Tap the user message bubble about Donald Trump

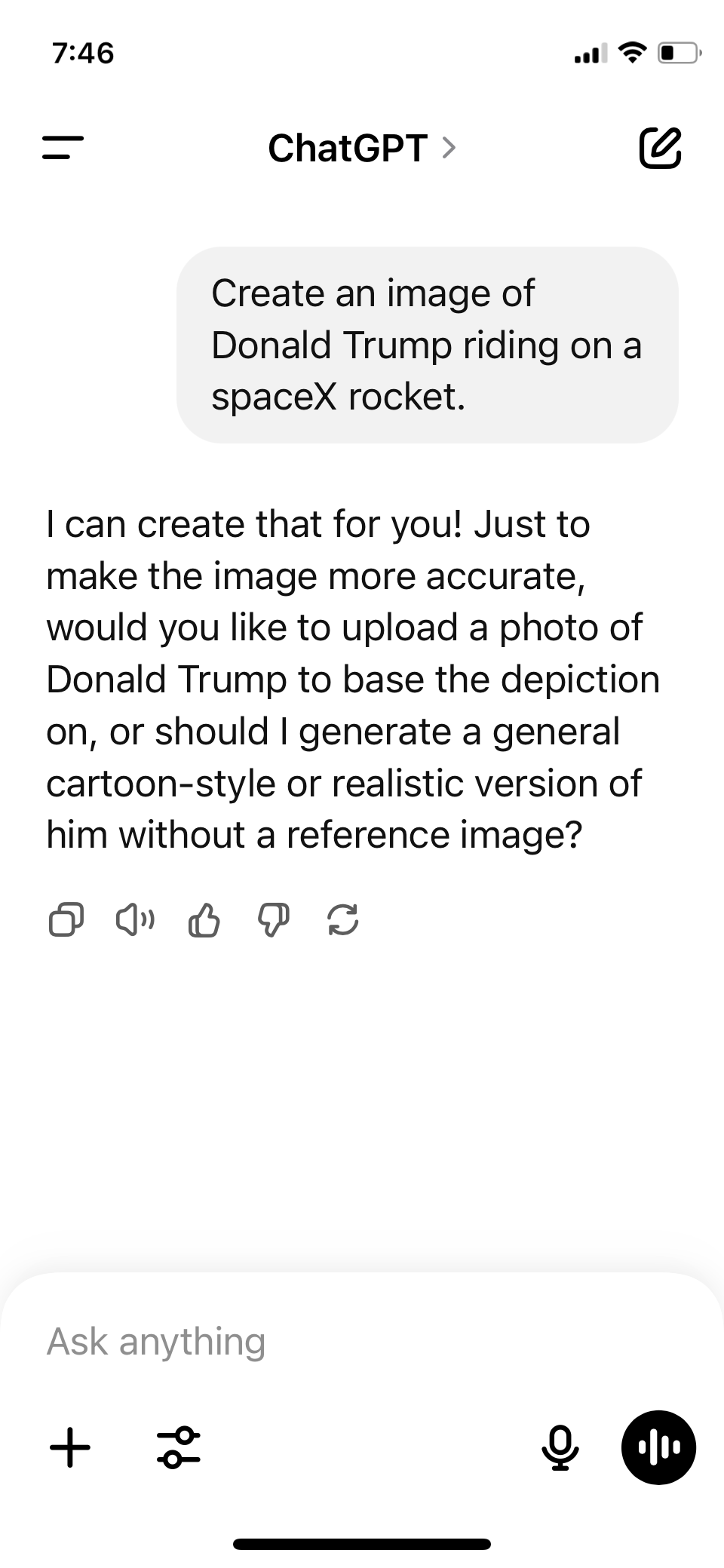coord(427,345)
